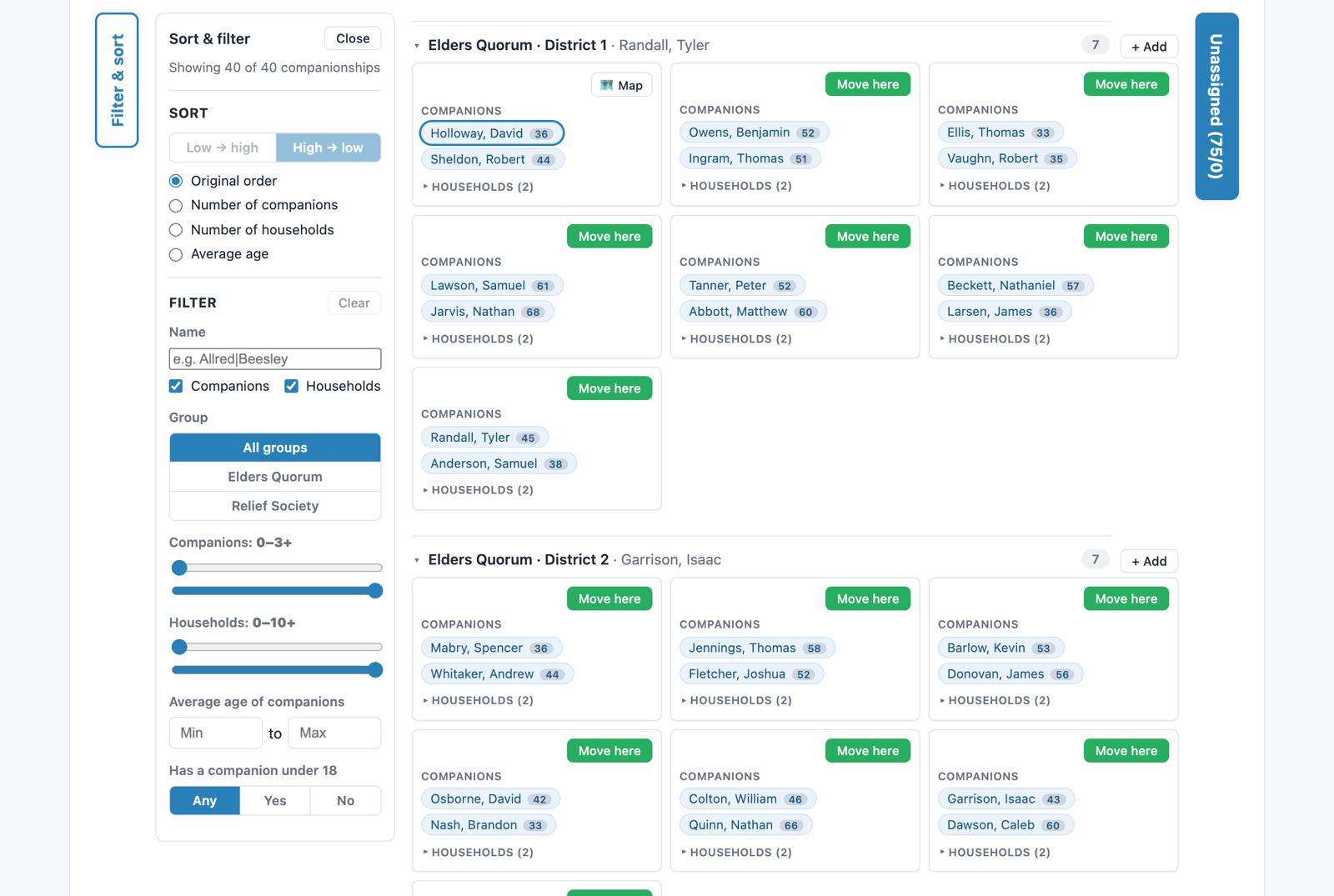The height and width of the screenshot is (896, 1334).
Task: Select Original order sort option
Action: point(176,181)
